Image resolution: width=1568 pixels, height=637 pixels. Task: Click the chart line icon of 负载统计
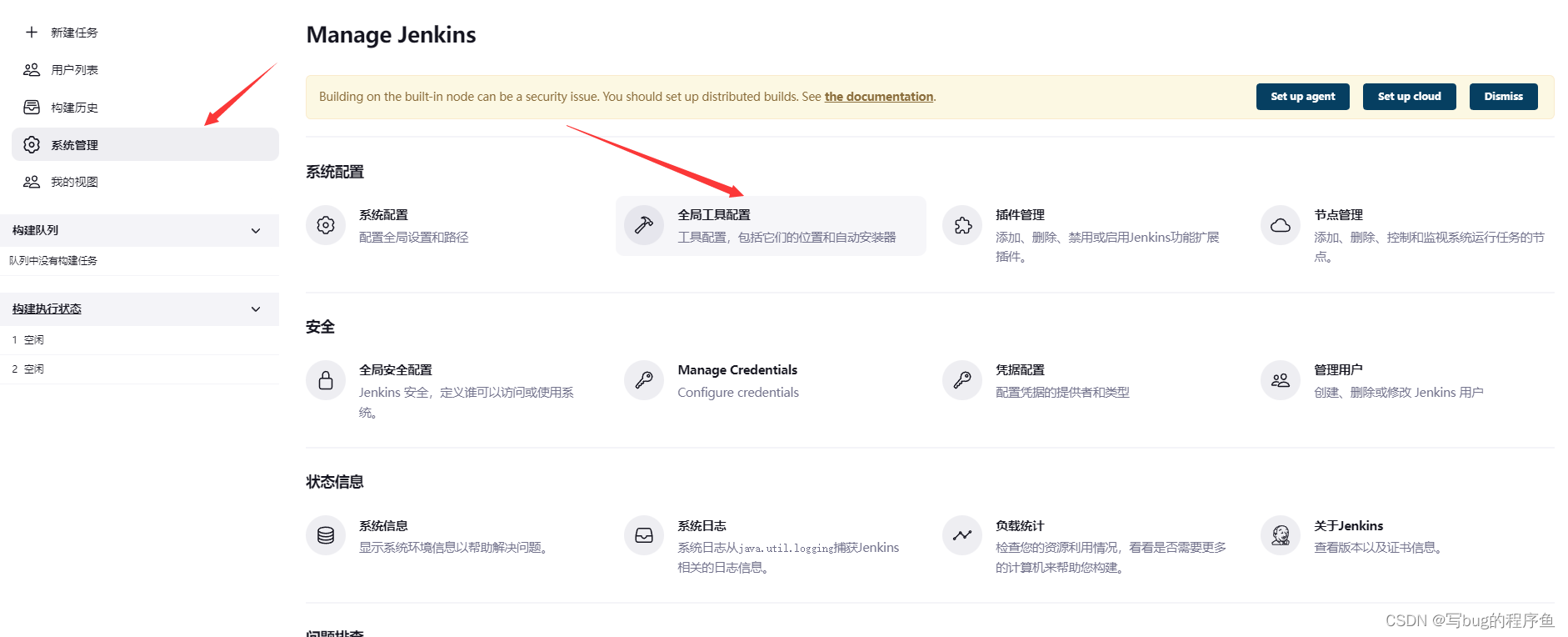pos(962,535)
